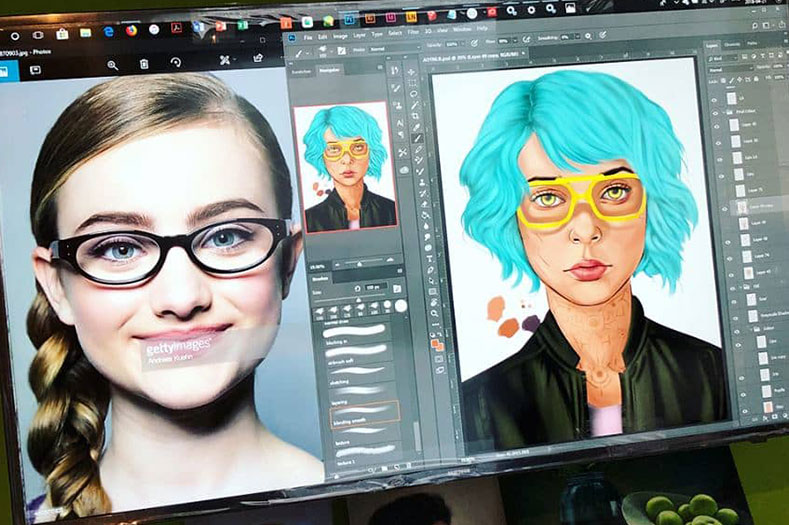Open the File menu

pos(307,37)
